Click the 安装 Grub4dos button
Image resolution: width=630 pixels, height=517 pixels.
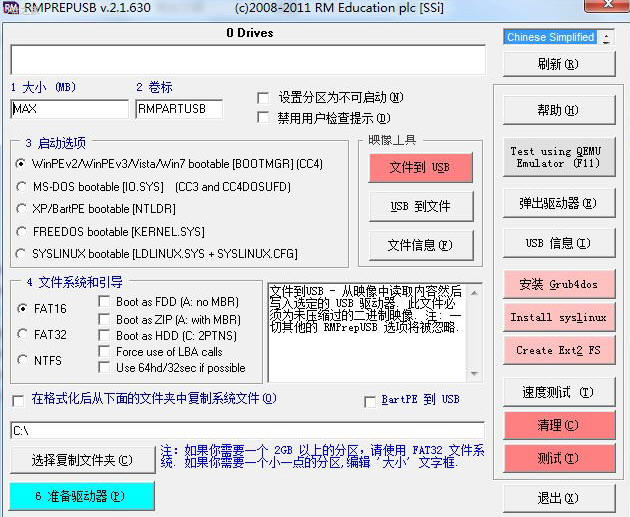tap(558, 284)
